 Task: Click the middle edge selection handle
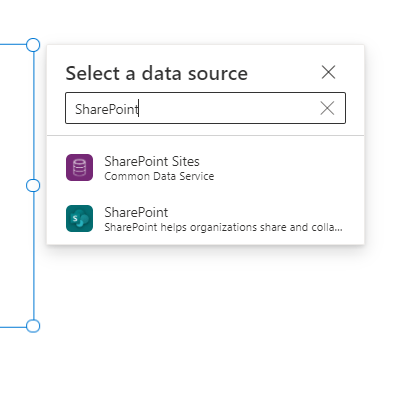pos(33,185)
